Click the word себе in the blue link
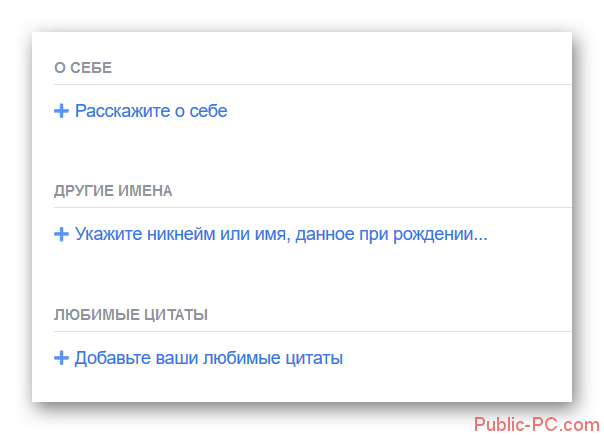This screenshot has width=604, height=436. coord(208,111)
